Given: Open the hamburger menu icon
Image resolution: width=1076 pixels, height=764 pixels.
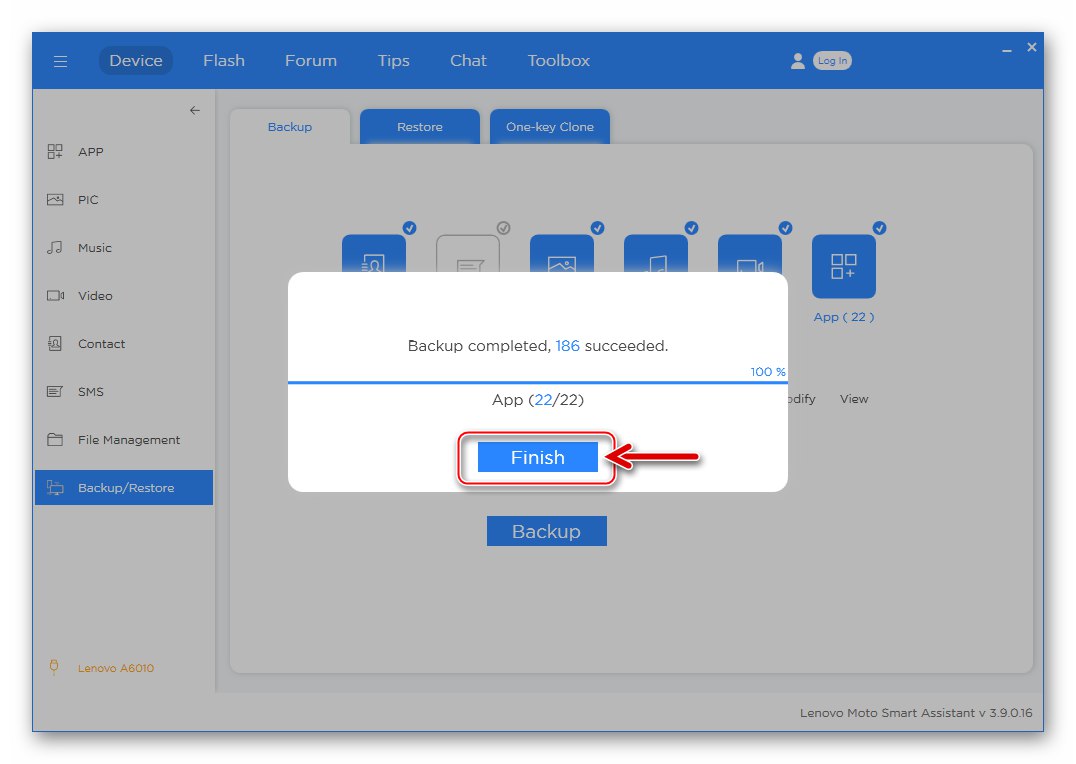Looking at the screenshot, I should pyautogui.click(x=60, y=61).
